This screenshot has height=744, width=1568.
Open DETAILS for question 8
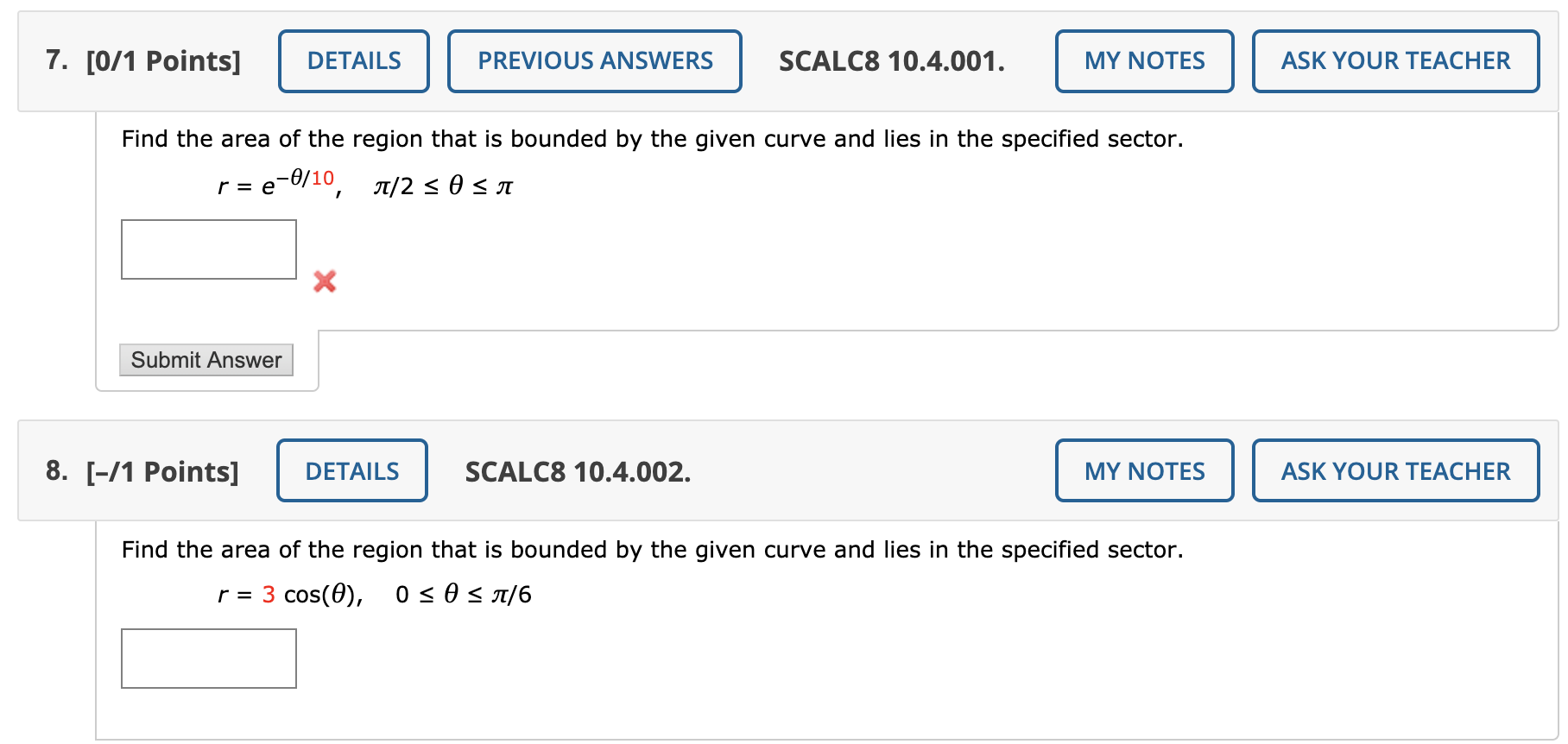point(351,471)
